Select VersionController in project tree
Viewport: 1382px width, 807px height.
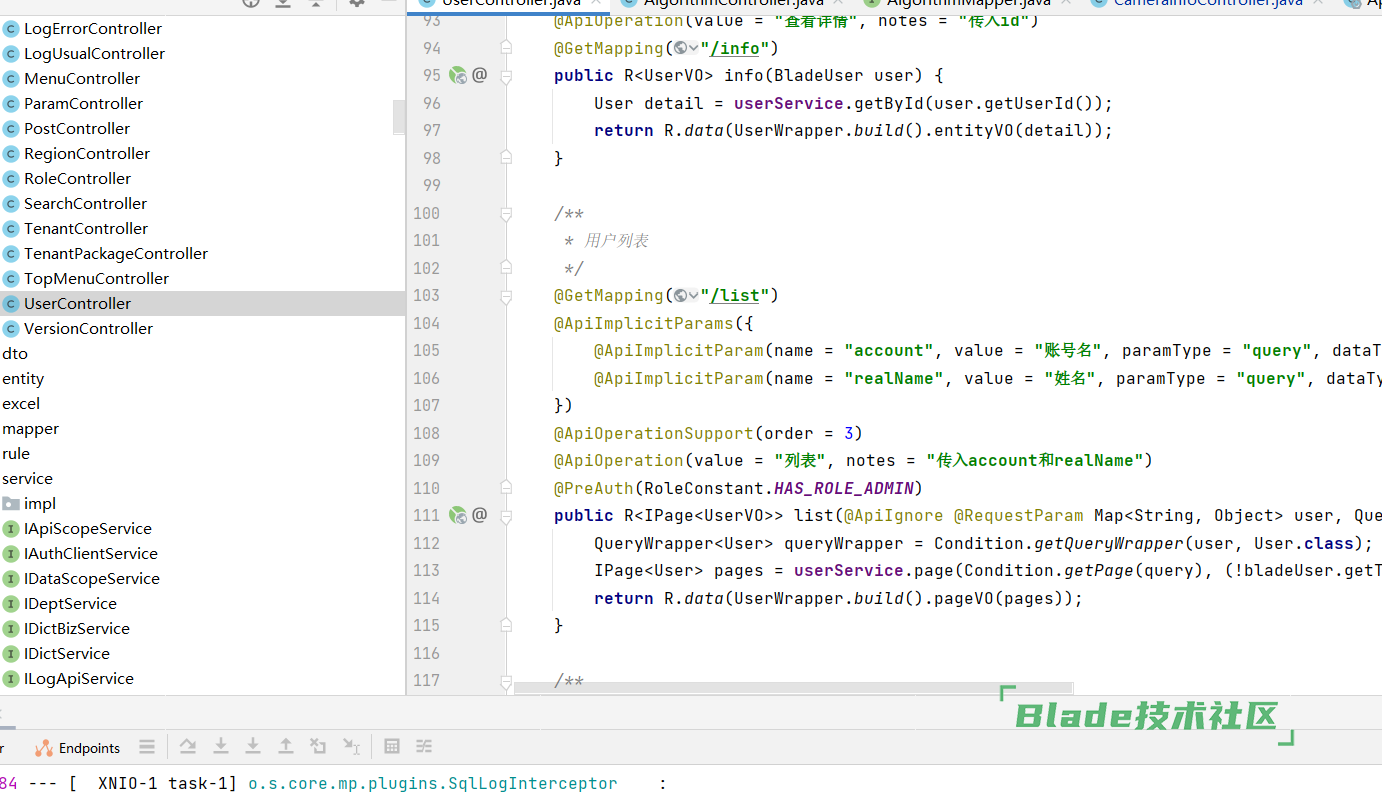(x=88, y=329)
